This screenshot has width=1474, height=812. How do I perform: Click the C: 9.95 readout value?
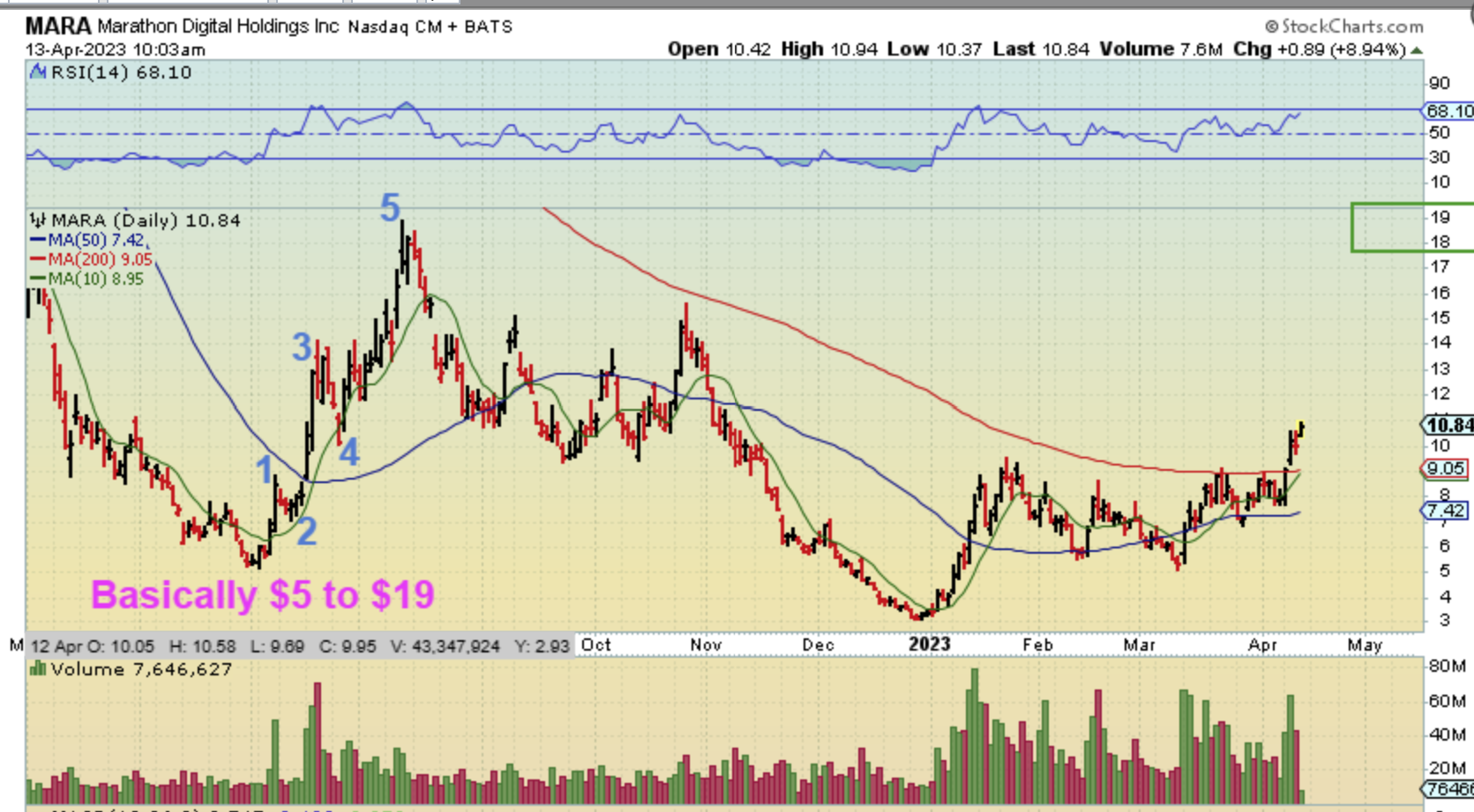(x=348, y=646)
